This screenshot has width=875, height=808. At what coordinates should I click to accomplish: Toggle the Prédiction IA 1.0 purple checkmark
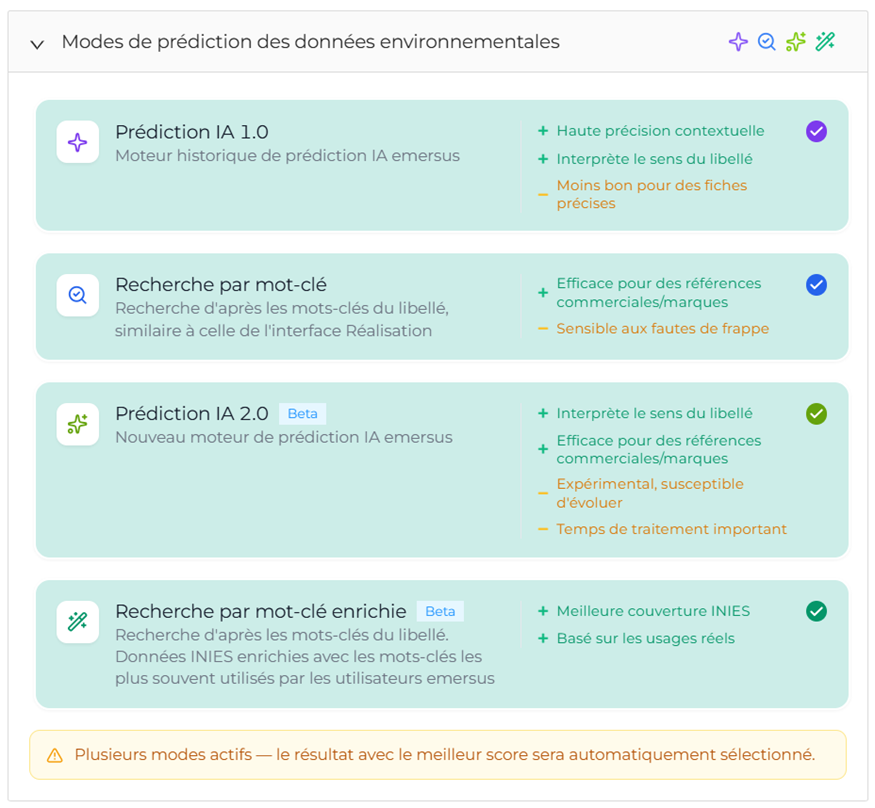click(816, 131)
